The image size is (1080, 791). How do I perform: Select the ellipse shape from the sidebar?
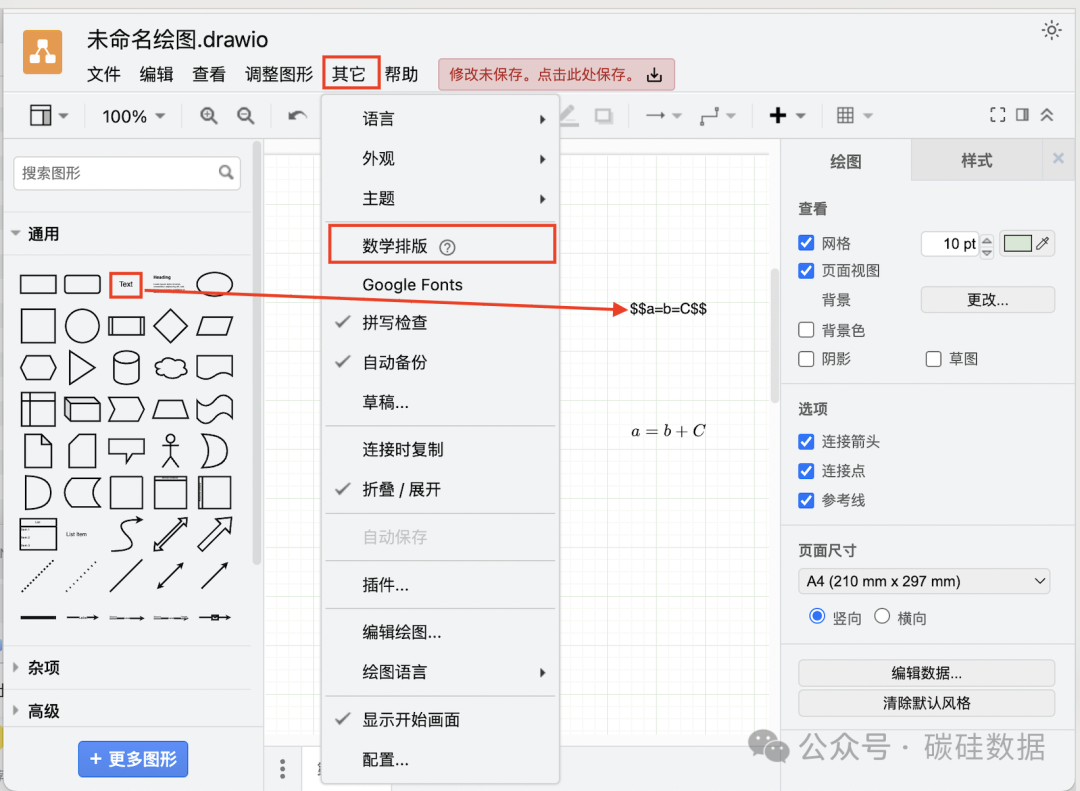click(215, 284)
